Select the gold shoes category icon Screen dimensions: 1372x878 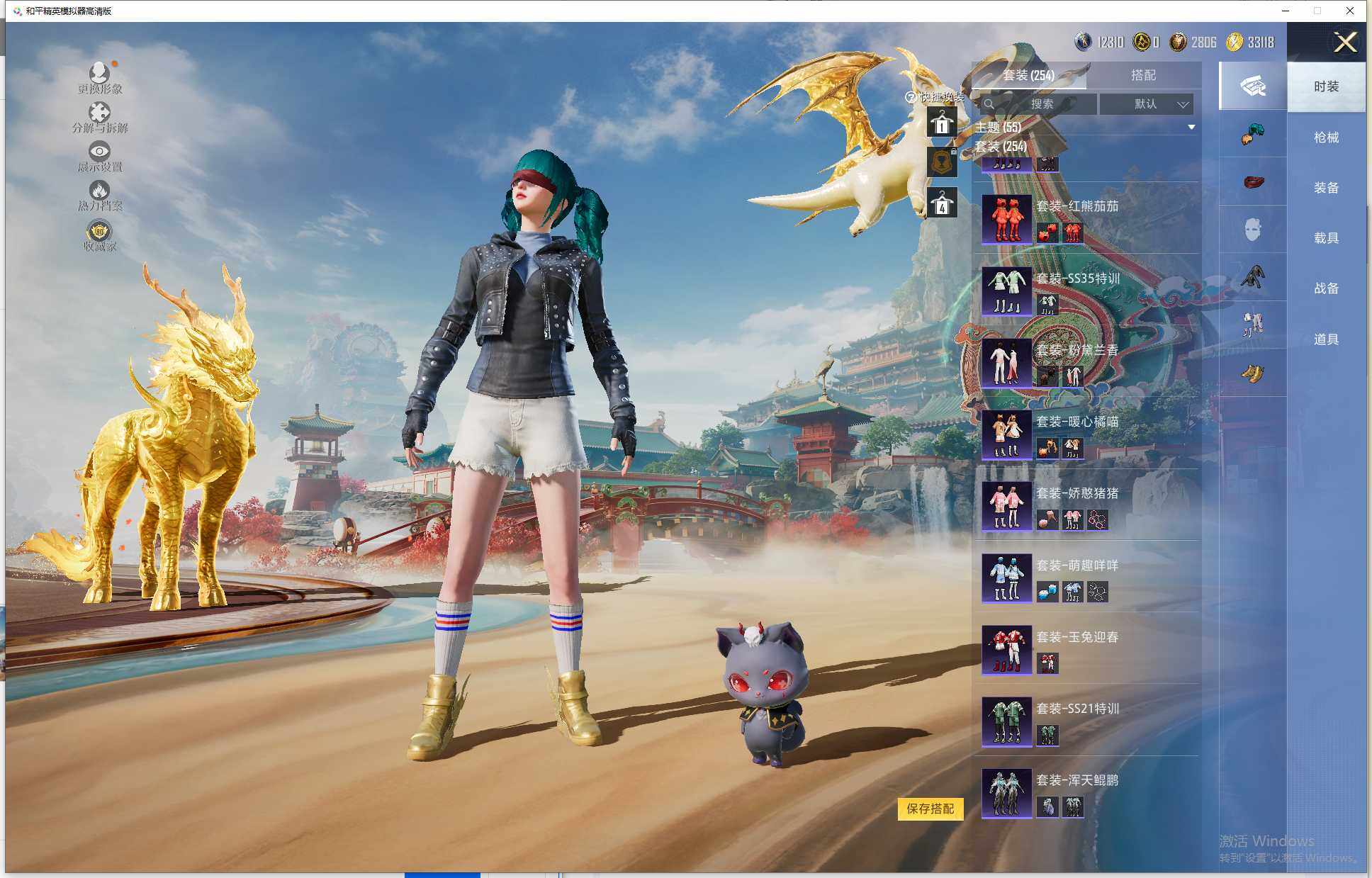pyautogui.click(x=1252, y=373)
